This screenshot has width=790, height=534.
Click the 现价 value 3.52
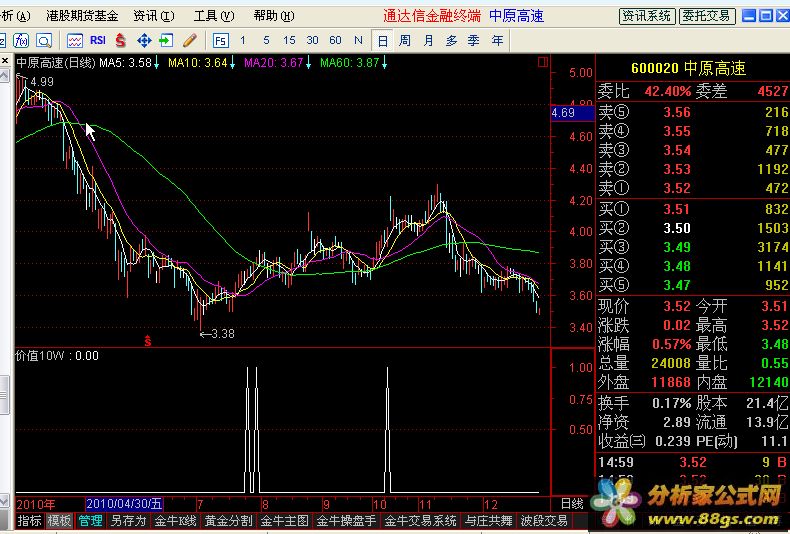coord(677,306)
